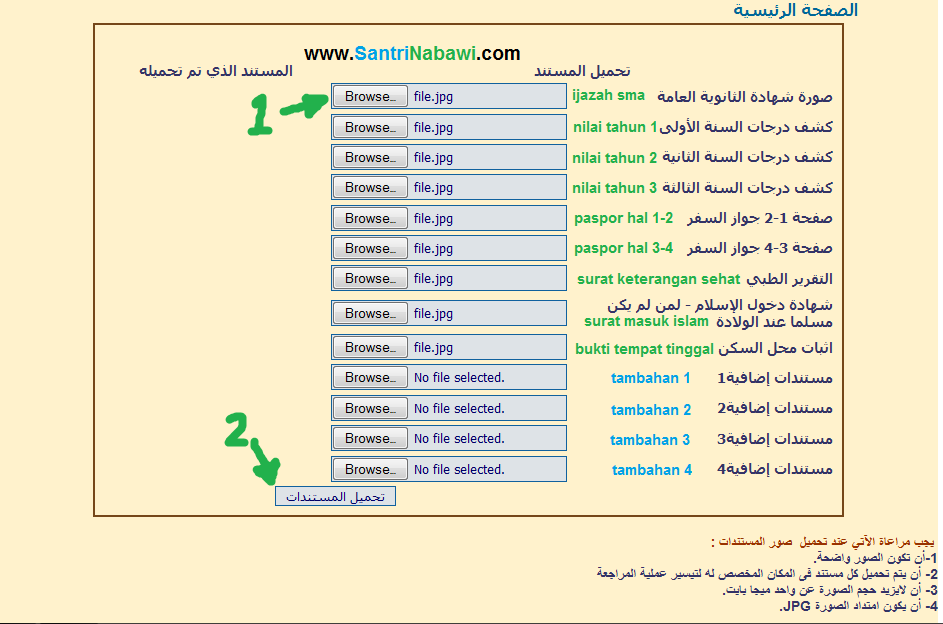The width and height of the screenshot is (943, 624).
Task: Click Arabic label صورة شهادة الثانوية العامة
Action: pos(745,96)
